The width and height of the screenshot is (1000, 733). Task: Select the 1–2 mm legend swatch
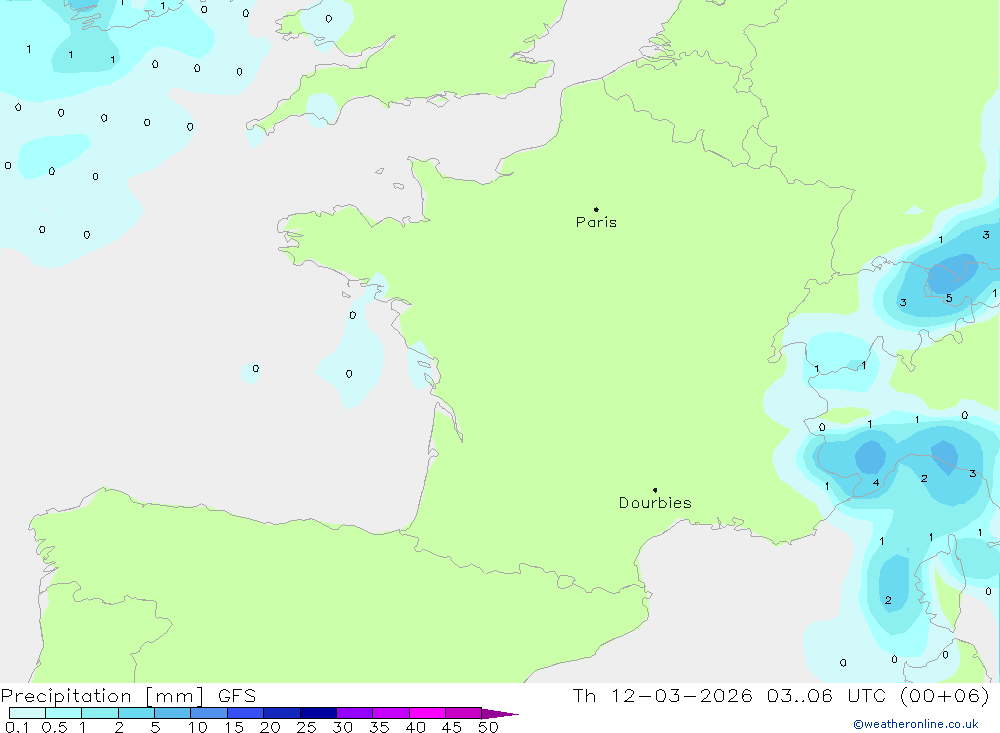coord(100,713)
